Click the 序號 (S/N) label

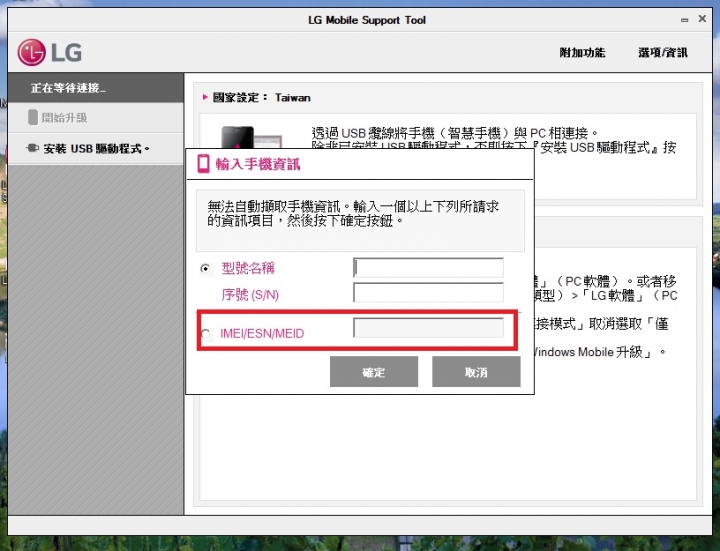tap(250, 294)
